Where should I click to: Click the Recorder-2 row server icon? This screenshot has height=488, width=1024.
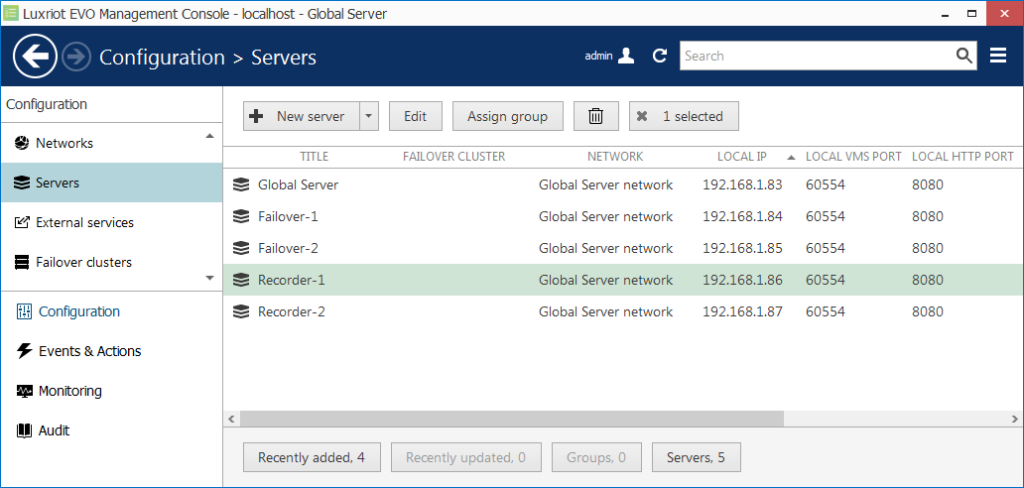(x=241, y=312)
